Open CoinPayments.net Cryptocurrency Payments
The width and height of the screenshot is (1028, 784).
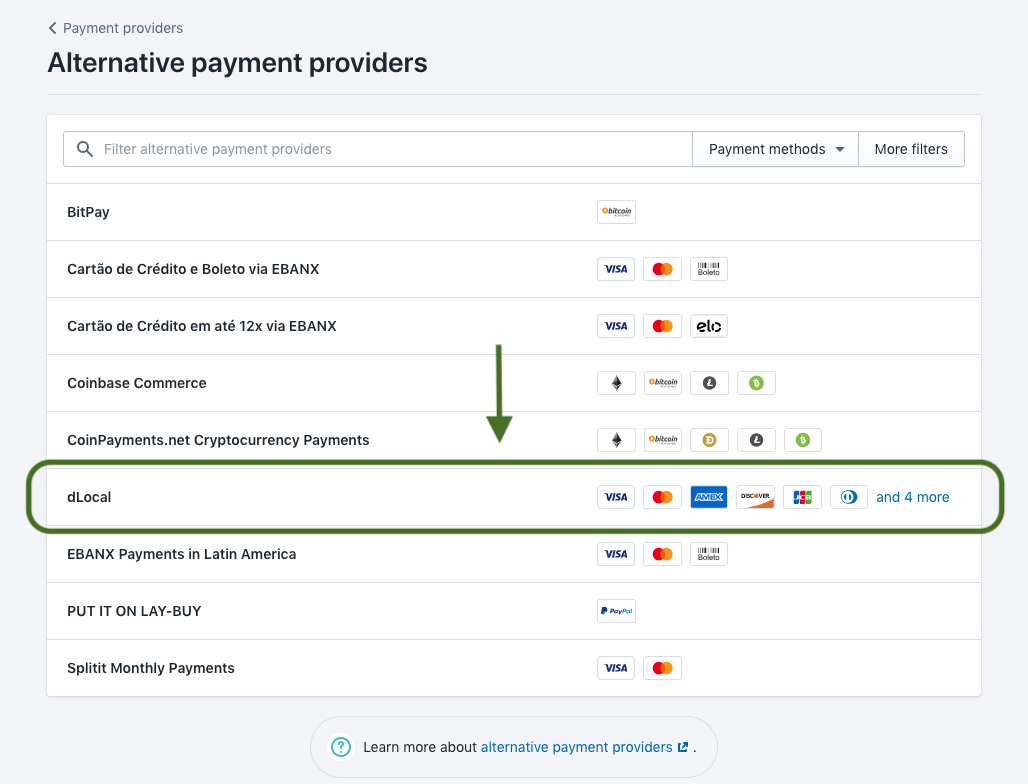coord(514,440)
